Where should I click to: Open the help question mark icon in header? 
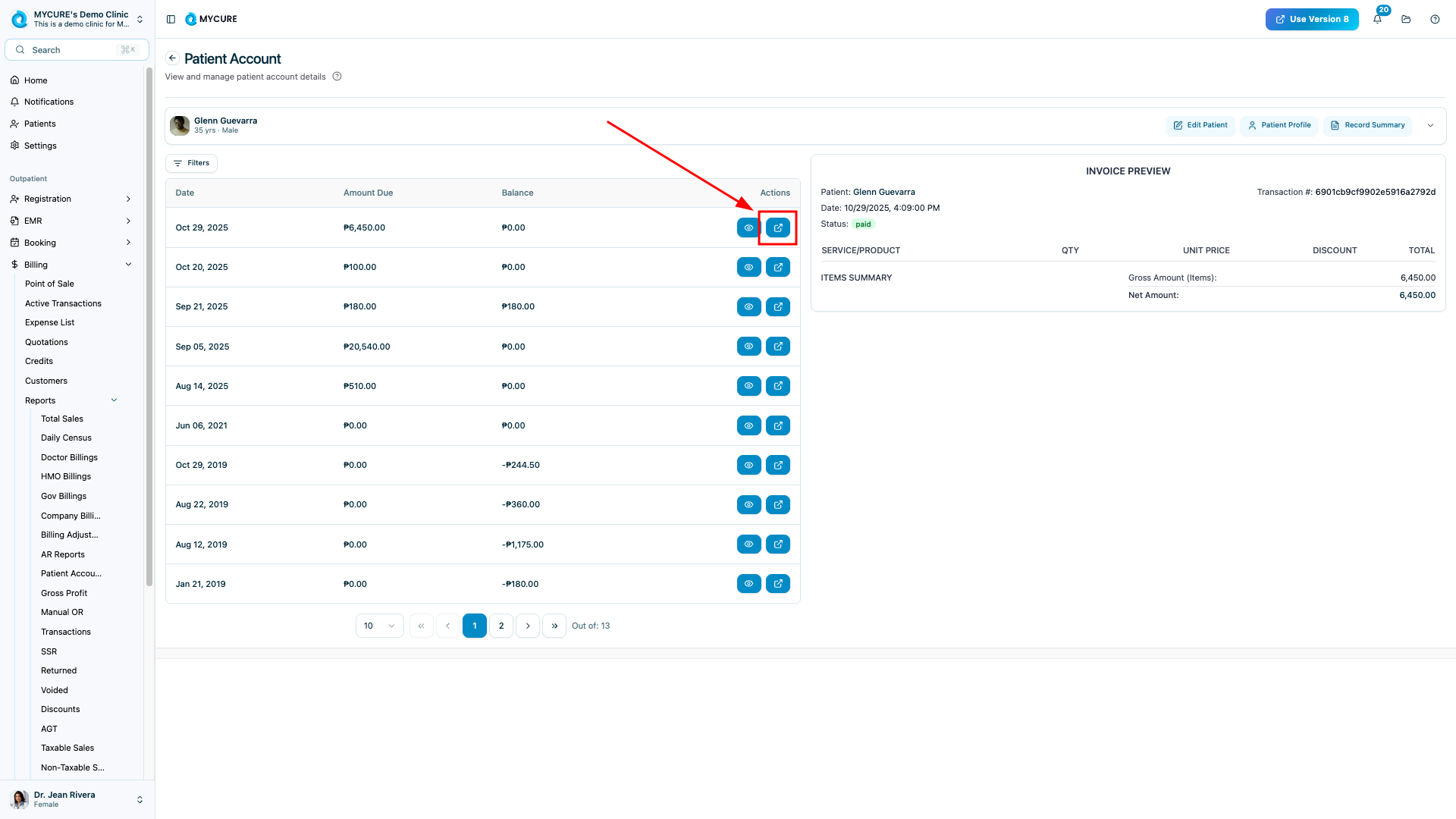[x=1435, y=20]
